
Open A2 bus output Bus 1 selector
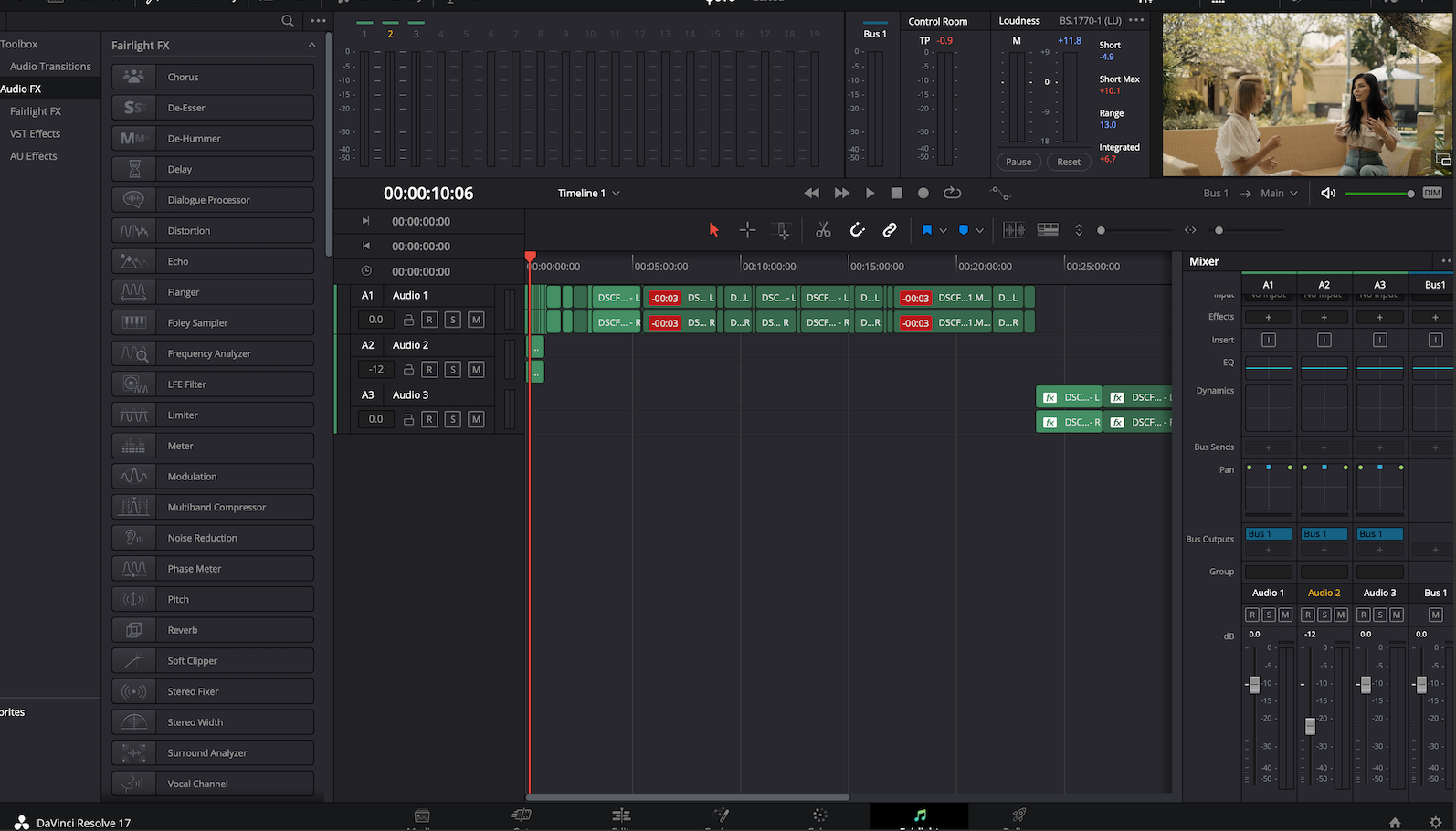click(1324, 534)
